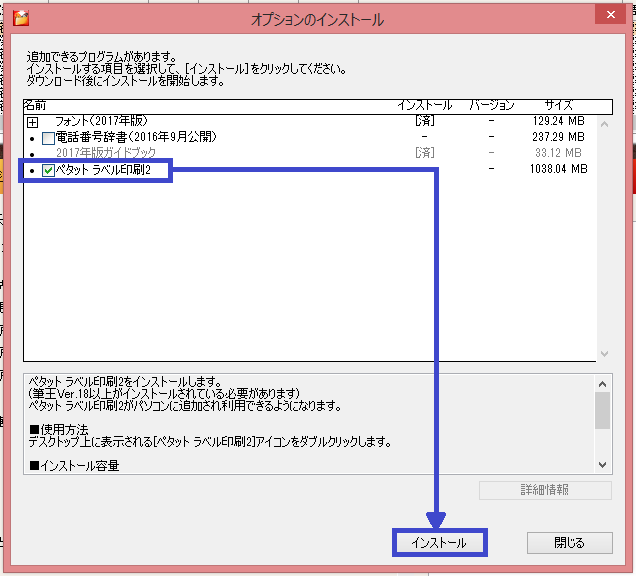Click the インストール column header
Screen dimensions: 636x576
pyautogui.click(x=424, y=105)
